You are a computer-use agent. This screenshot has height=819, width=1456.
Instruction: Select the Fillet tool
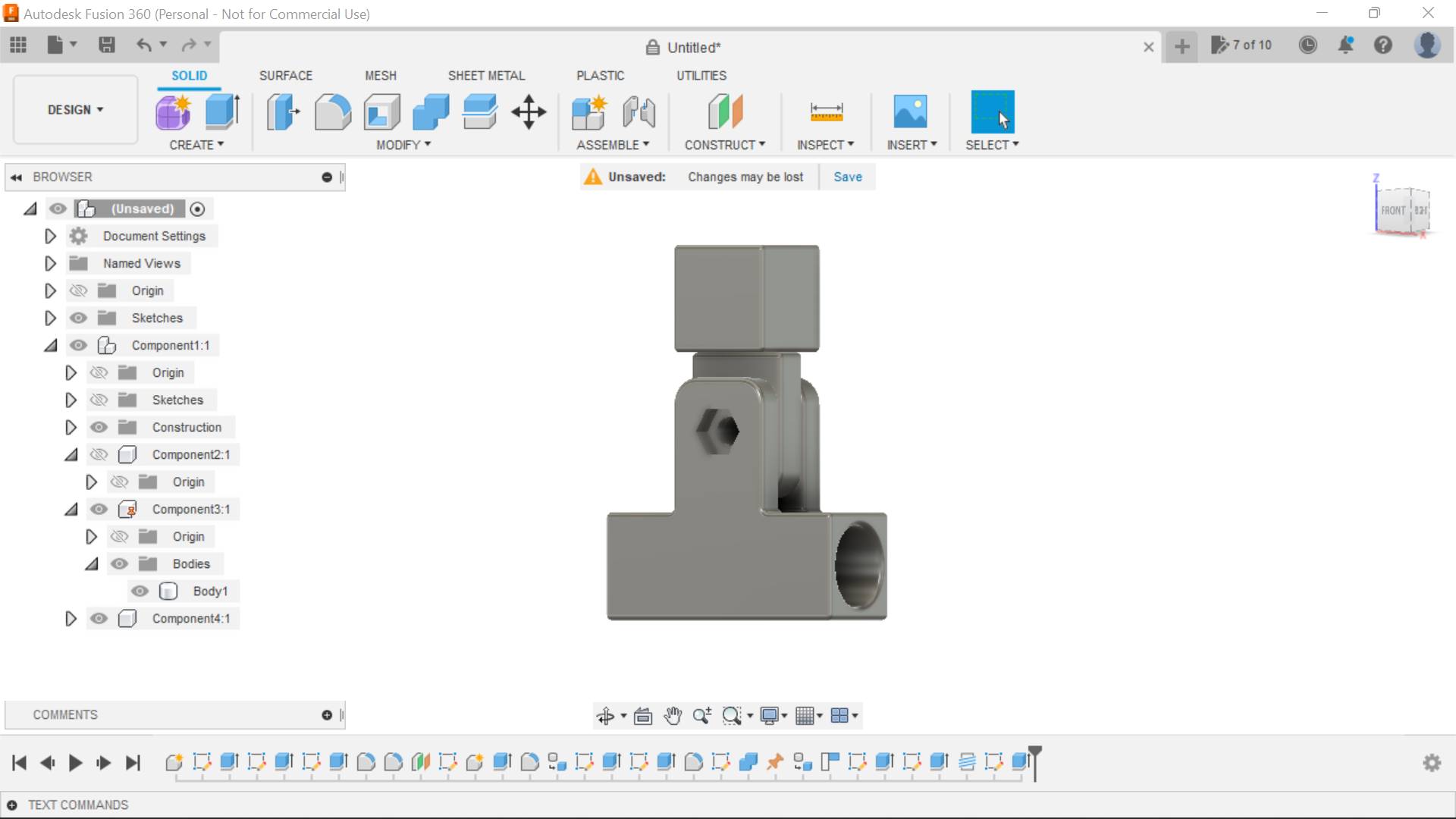click(332, 111)
